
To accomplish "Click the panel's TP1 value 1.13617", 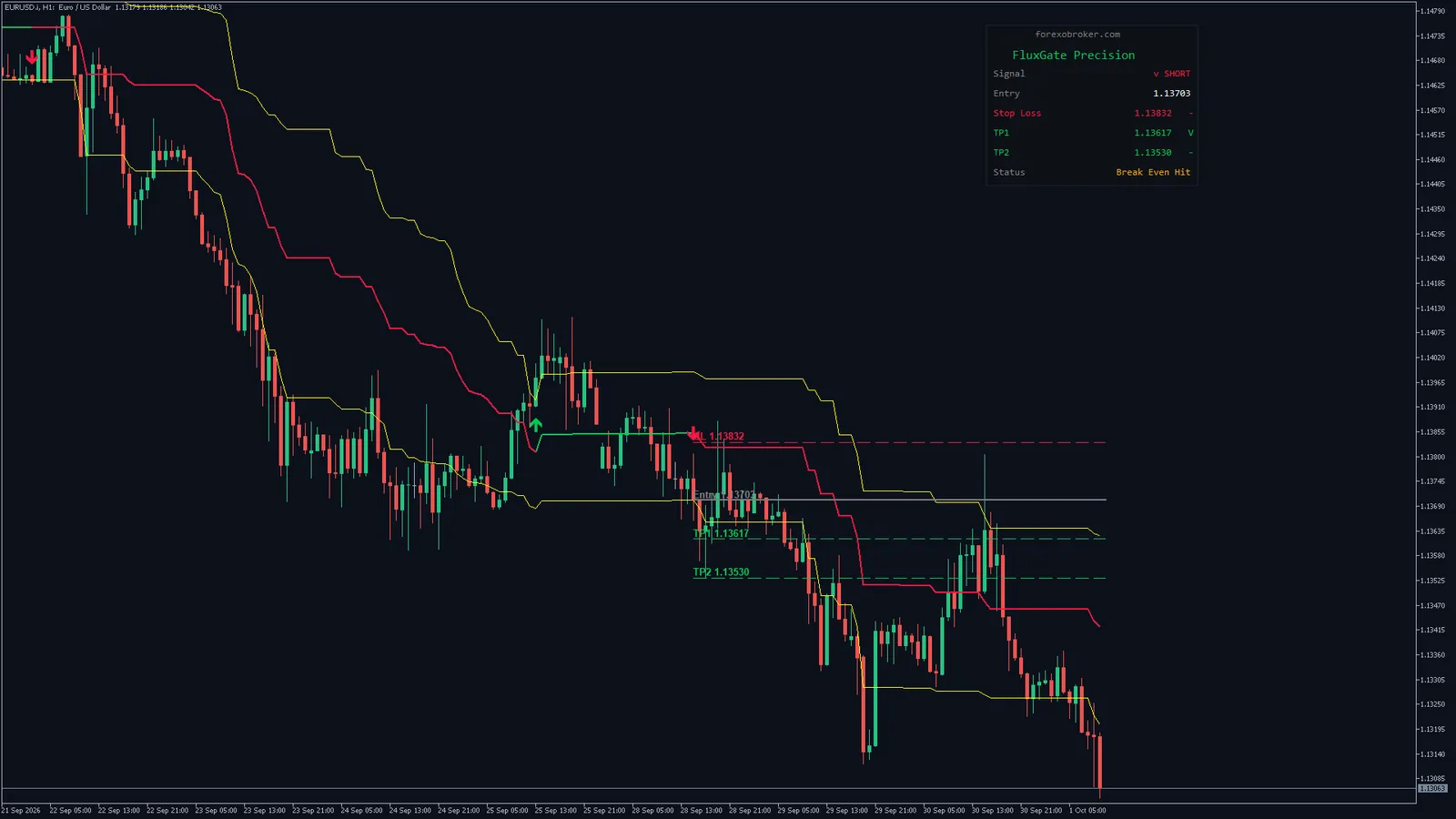I will 1153,133.
